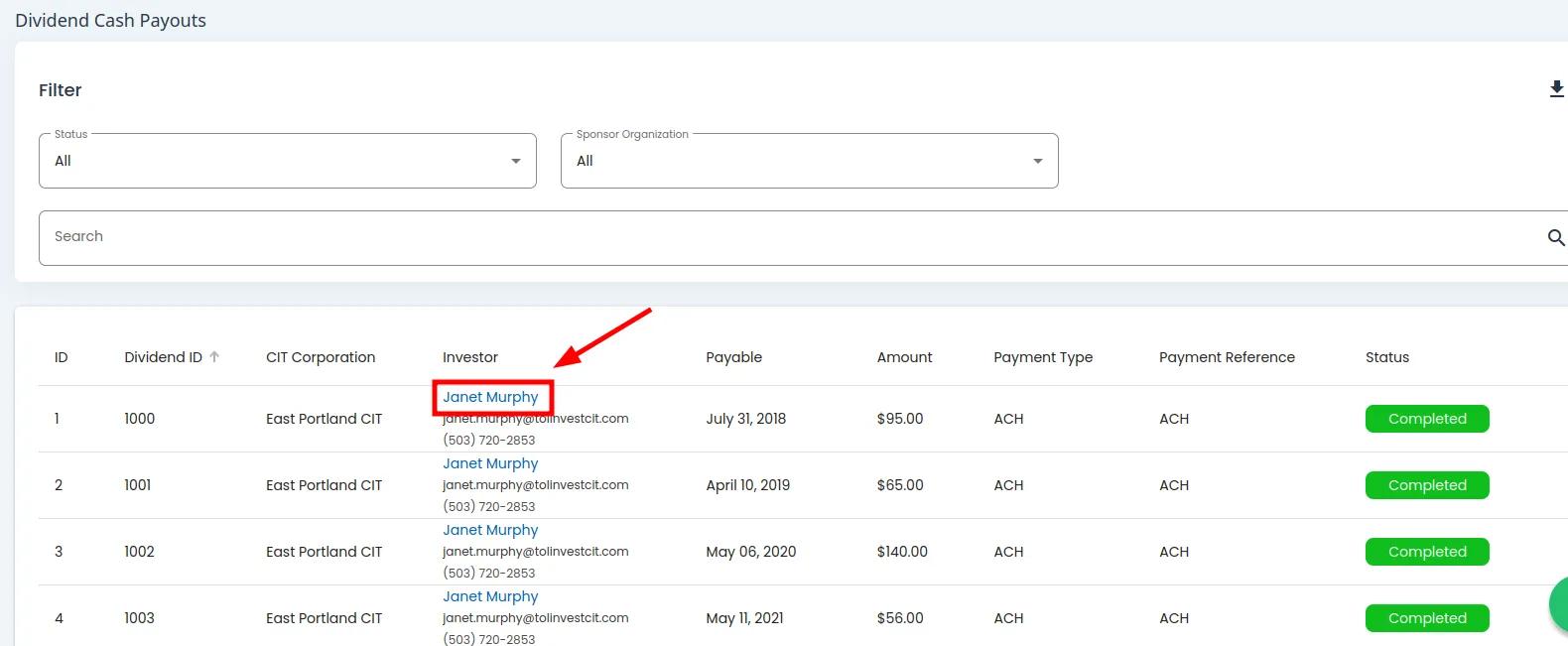
Task: Open Janet Murphy link for dividend 1003
Action: click(490, 596)
